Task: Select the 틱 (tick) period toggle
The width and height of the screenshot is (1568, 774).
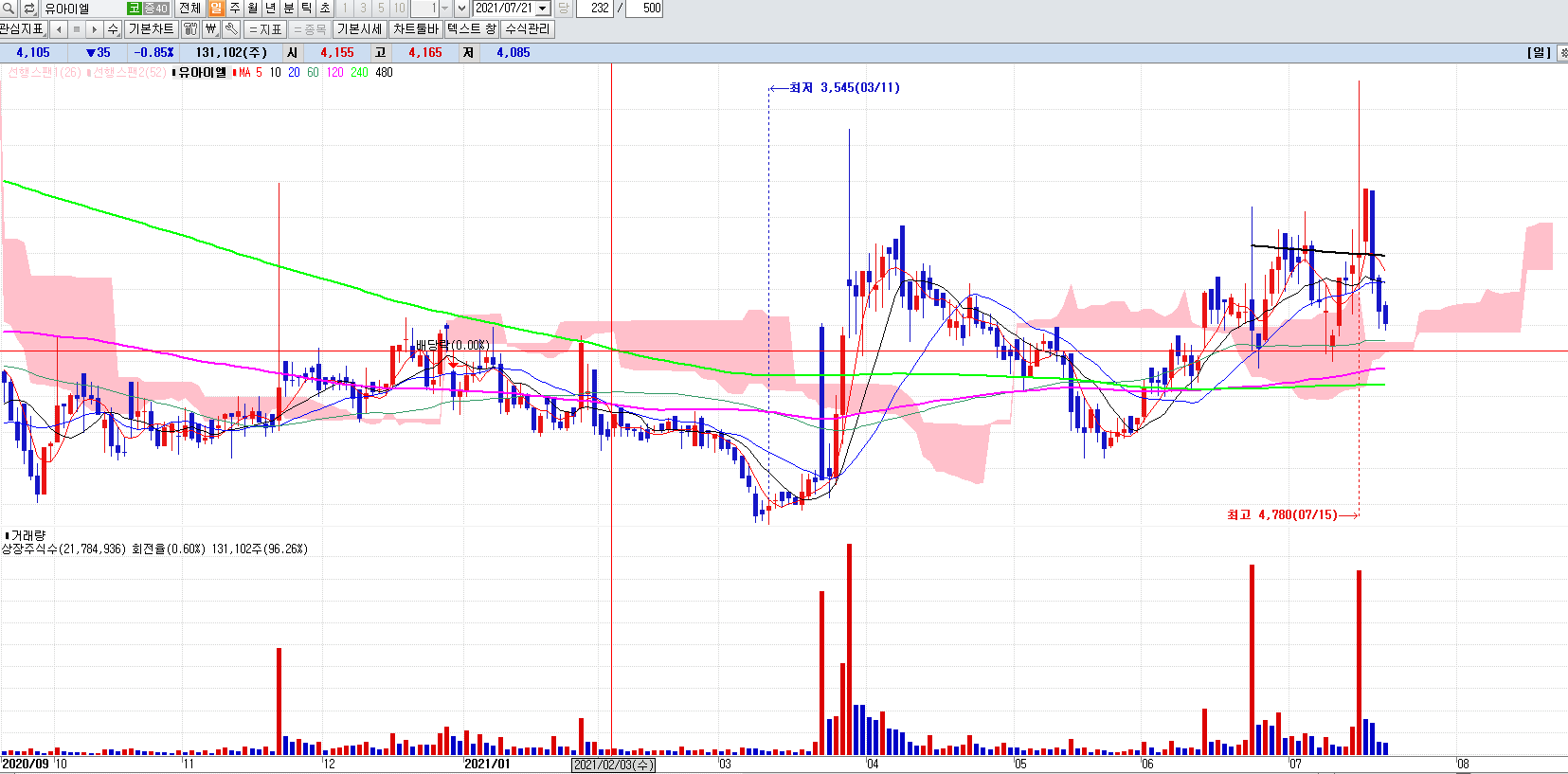Action: [307, 9]
